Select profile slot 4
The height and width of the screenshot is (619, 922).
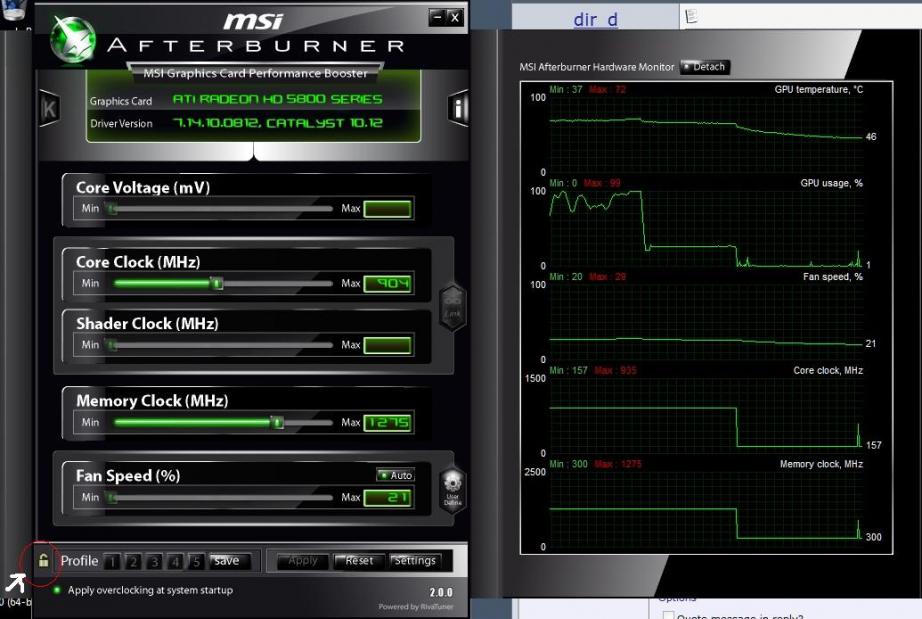pos(175,561)
